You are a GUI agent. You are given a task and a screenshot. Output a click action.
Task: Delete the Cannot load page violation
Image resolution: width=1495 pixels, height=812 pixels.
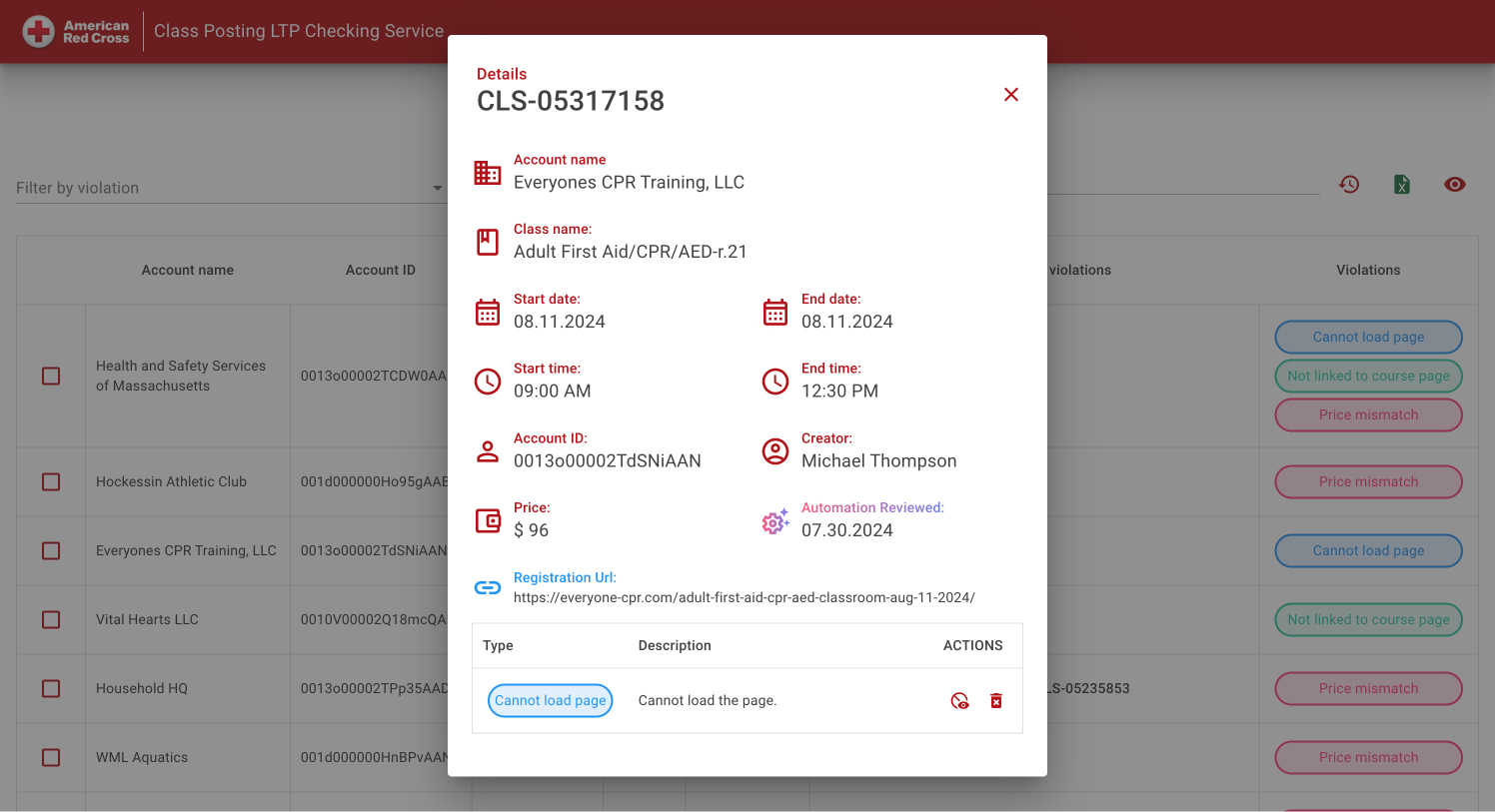pos(996,701)
